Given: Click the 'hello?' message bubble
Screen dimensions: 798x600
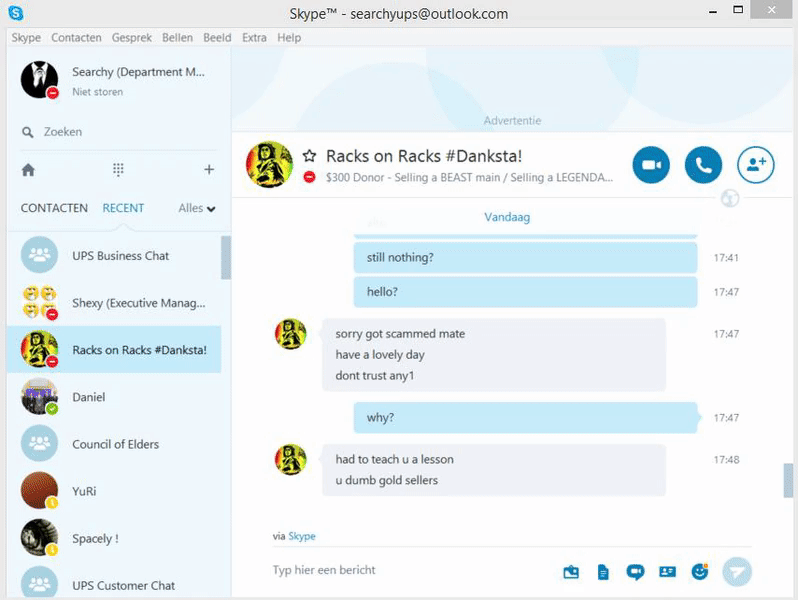Looking at the screenshot, I should [525, 292].
